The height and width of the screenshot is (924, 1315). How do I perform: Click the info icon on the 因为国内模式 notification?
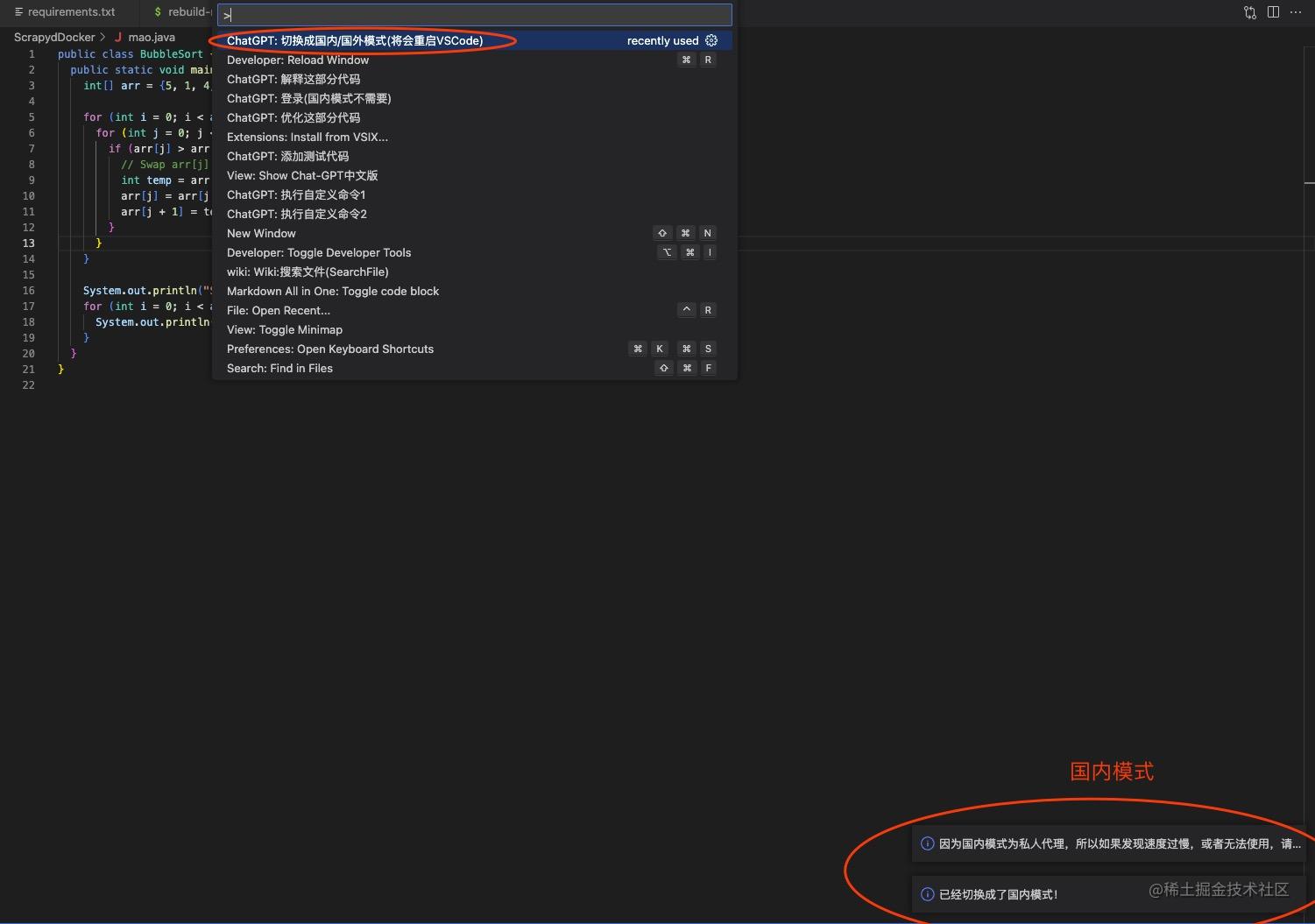pos(927,843)
